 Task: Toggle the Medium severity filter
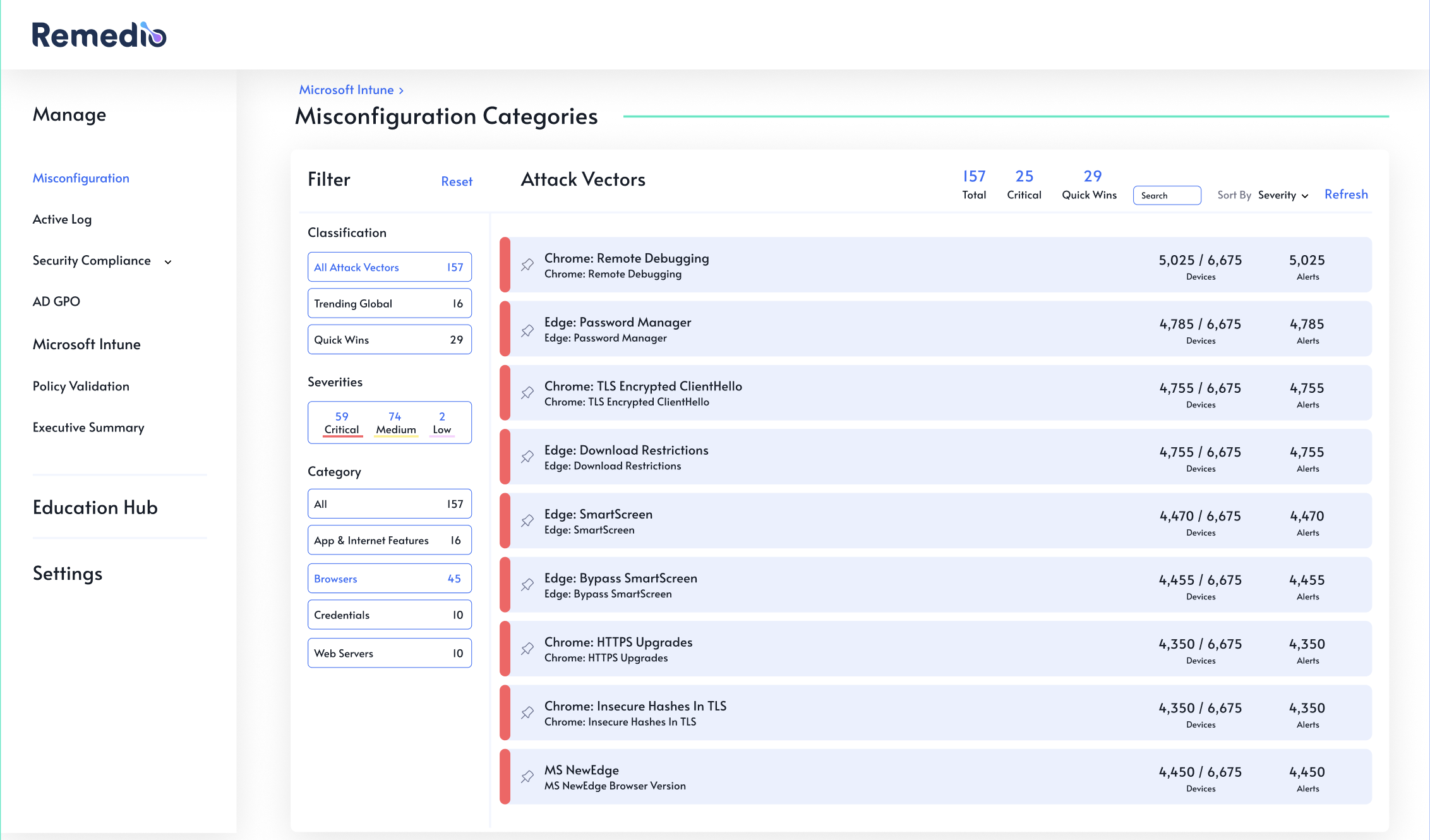(395, 423)
